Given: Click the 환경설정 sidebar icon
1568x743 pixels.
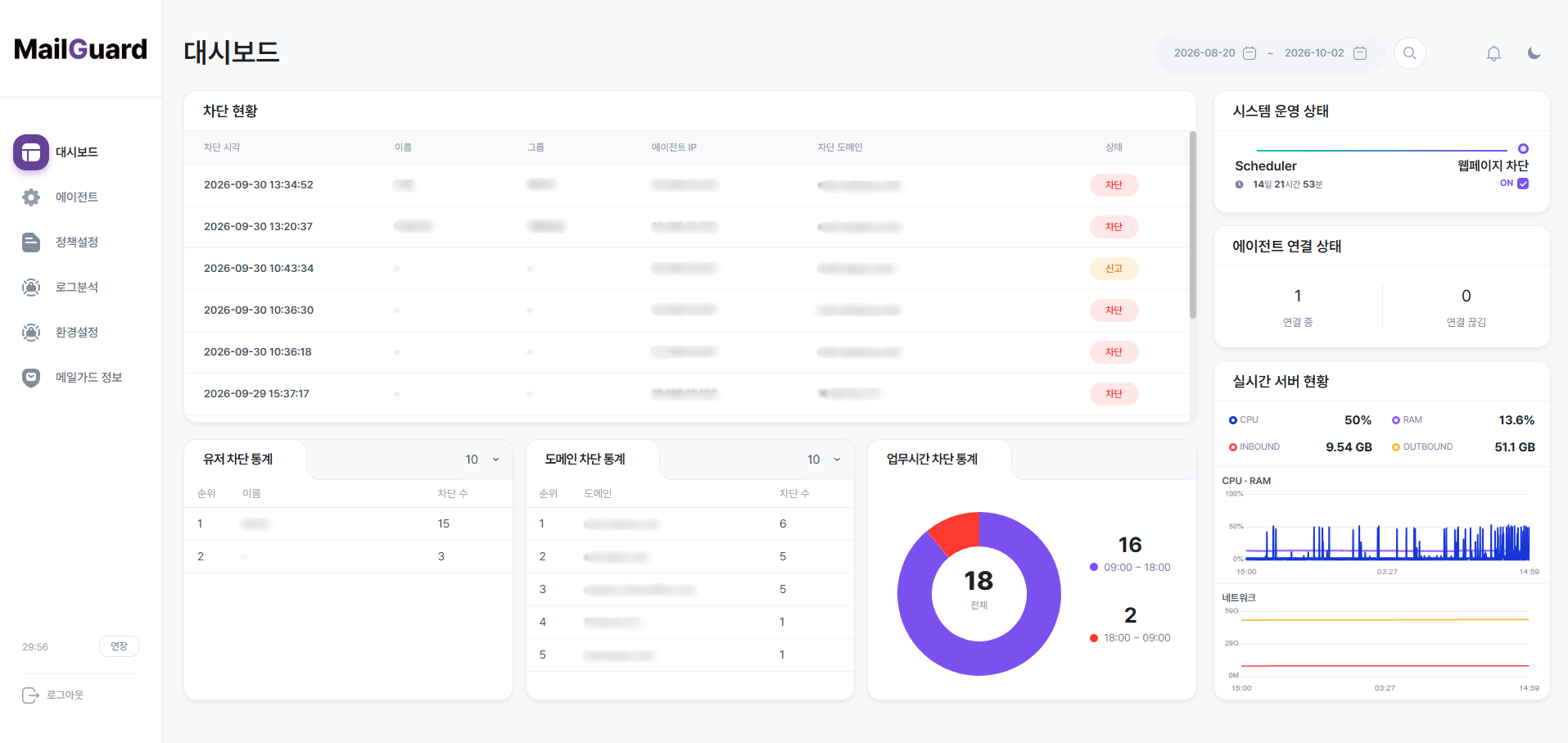Looking at the screenshot, I should (31, 333).
